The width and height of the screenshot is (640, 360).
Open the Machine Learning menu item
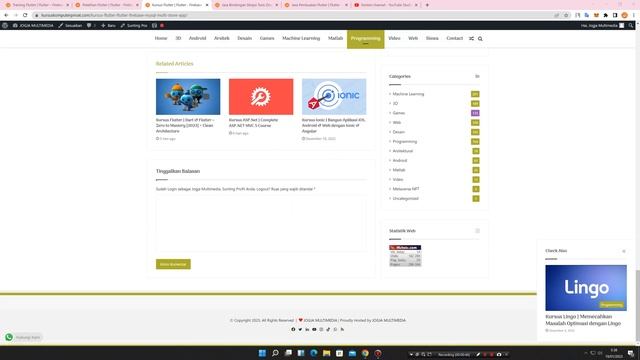pos(301,38)
